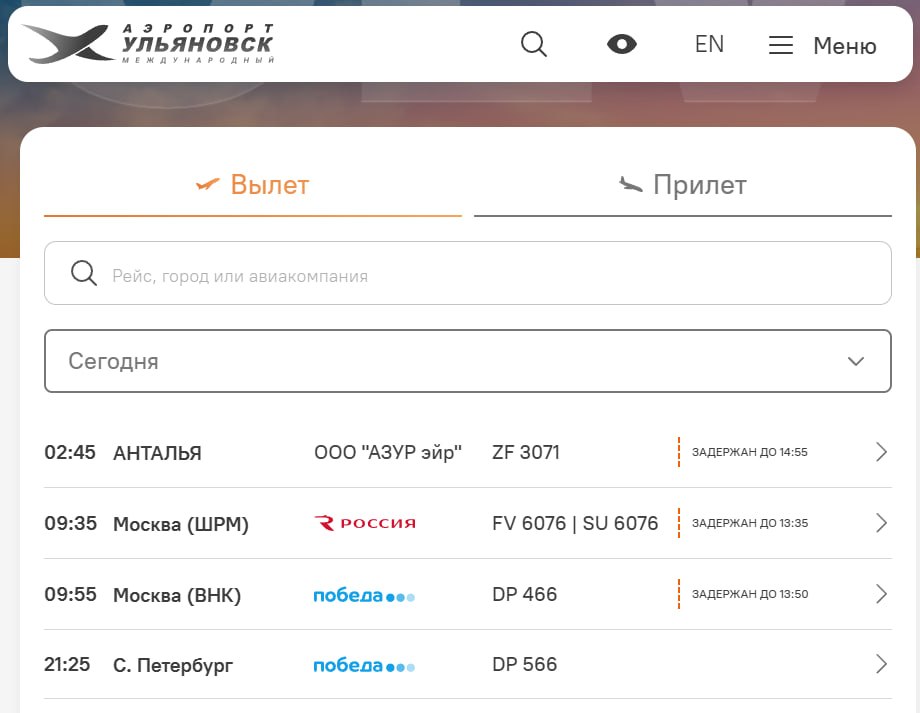Click the Россия airline logo
920x713 pixels.
pos(365,523)
